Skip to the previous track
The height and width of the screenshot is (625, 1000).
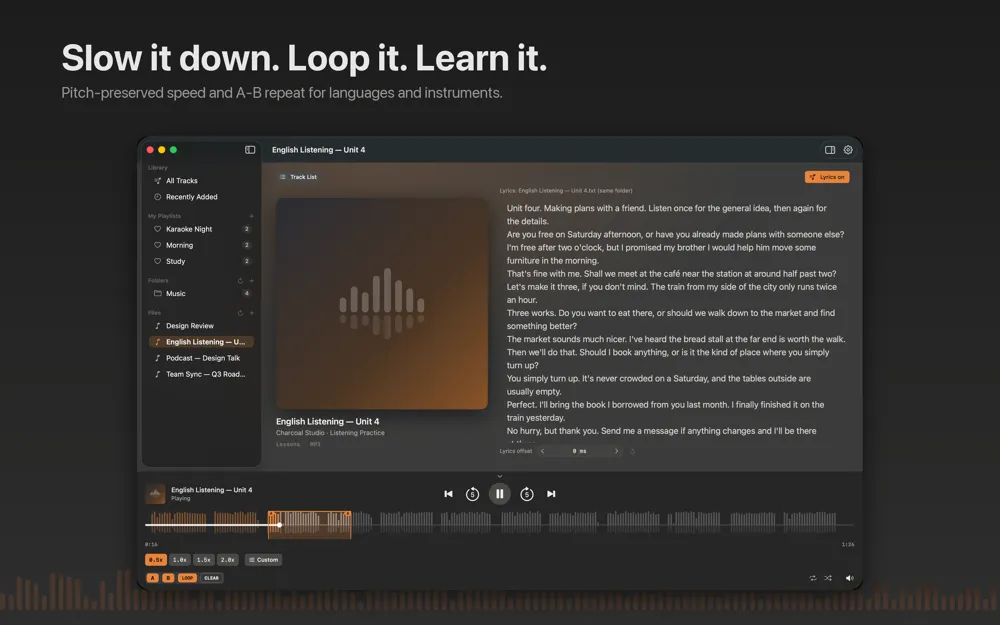tap(448, 494)
